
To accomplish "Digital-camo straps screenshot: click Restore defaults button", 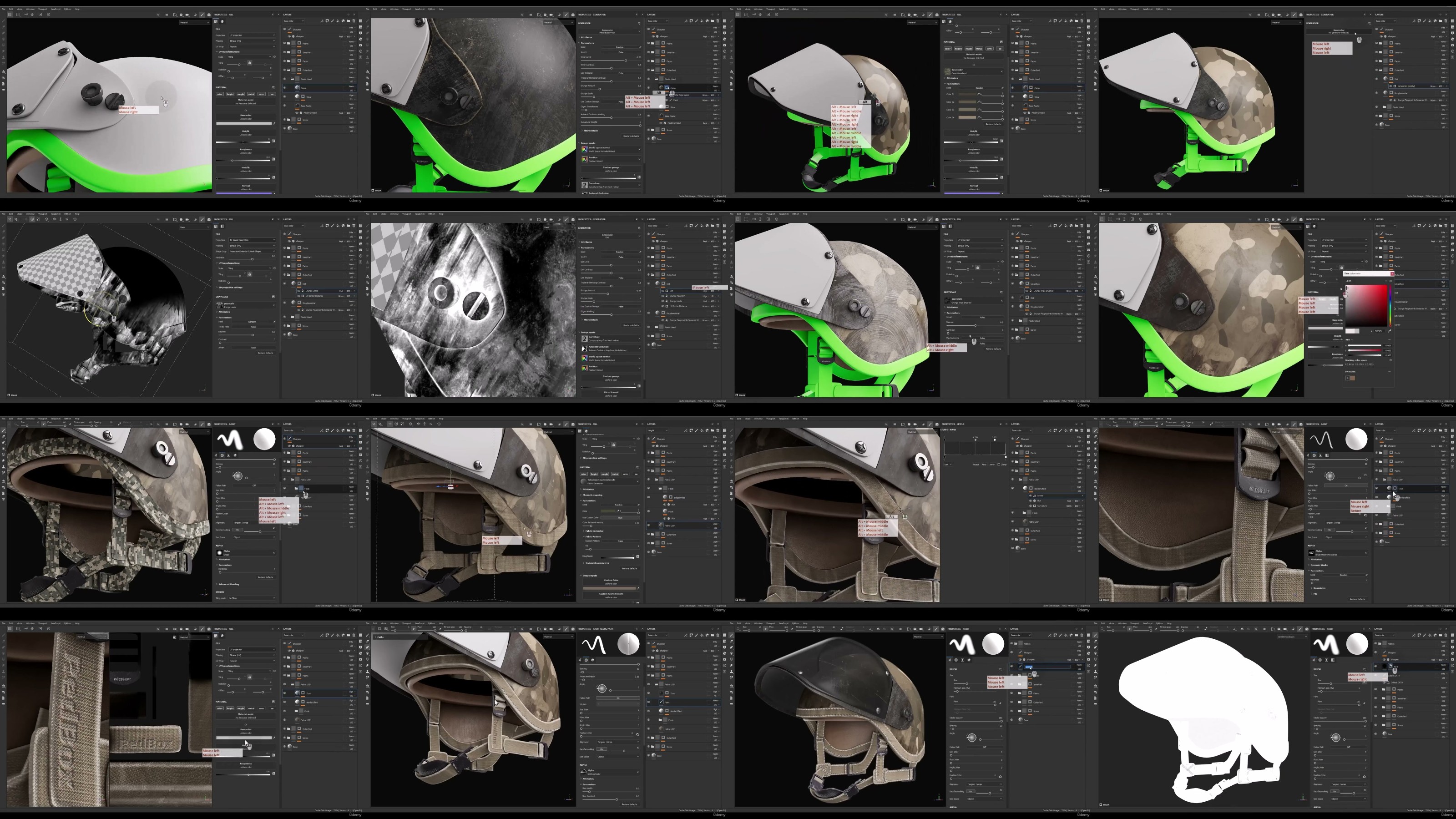I will click(x=265, y=577).
